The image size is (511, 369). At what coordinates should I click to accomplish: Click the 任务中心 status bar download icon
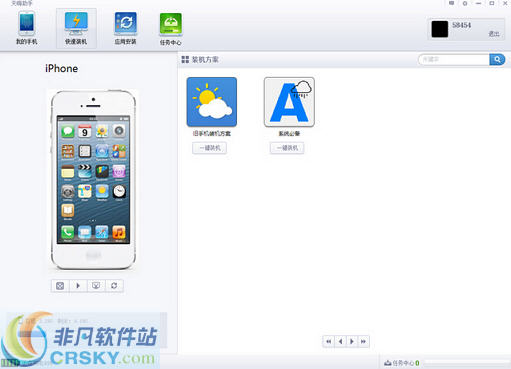387,363
